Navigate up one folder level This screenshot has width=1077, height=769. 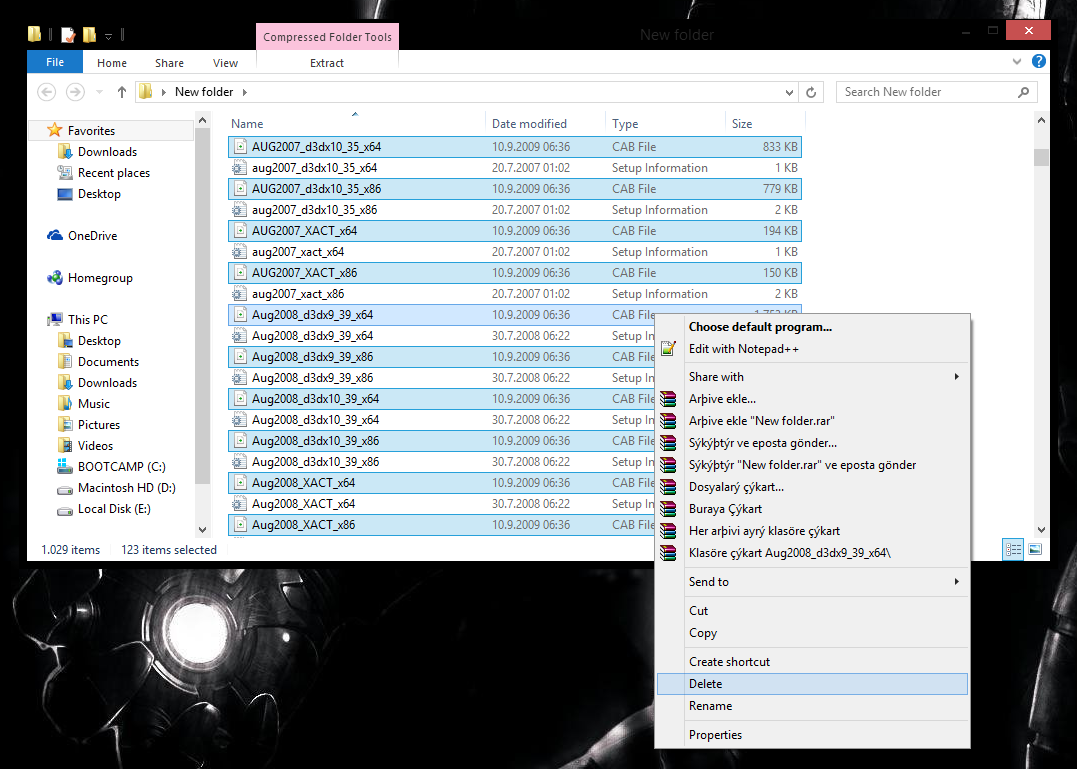tap(121, 91)
